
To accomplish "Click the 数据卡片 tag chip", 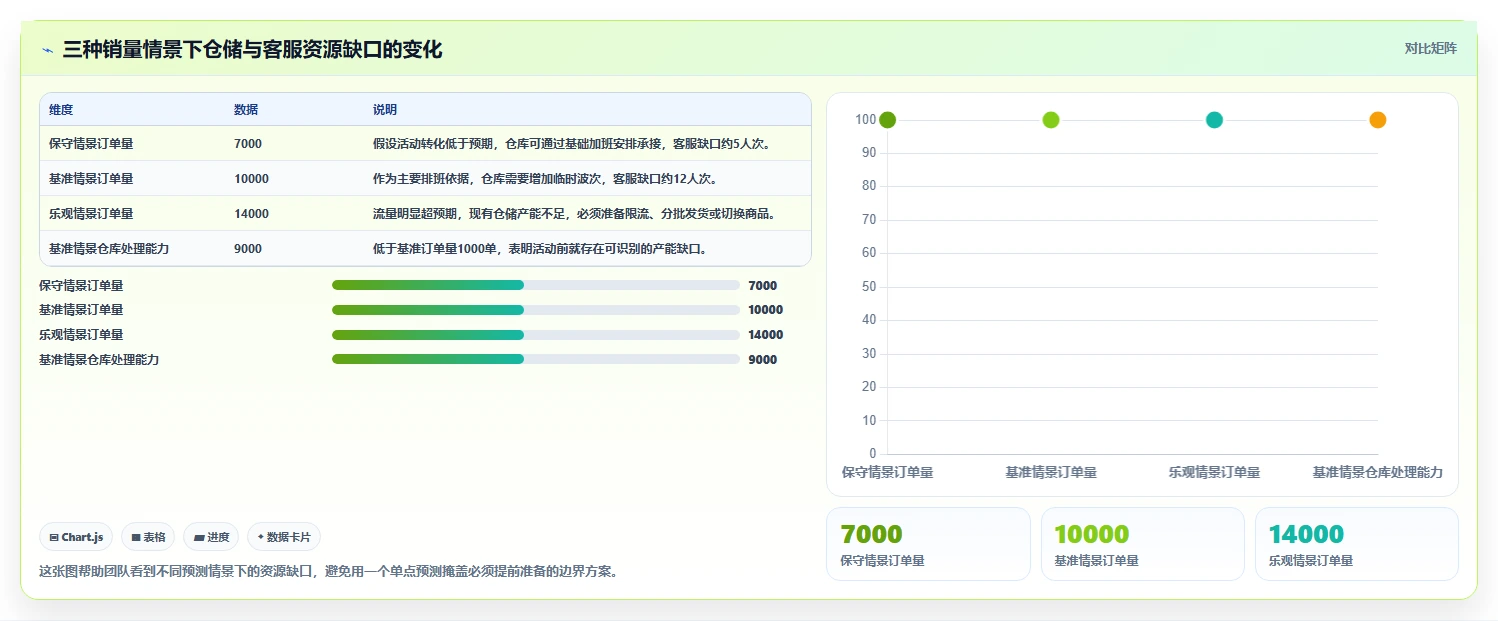I will coord(284,537).
